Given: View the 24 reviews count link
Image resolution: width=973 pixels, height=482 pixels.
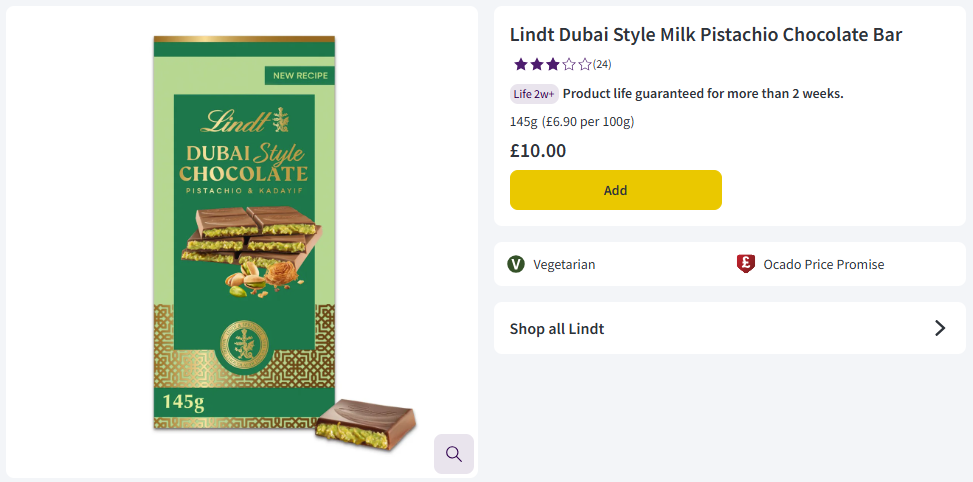Looking at the screenshot, I should click(602, 65).
